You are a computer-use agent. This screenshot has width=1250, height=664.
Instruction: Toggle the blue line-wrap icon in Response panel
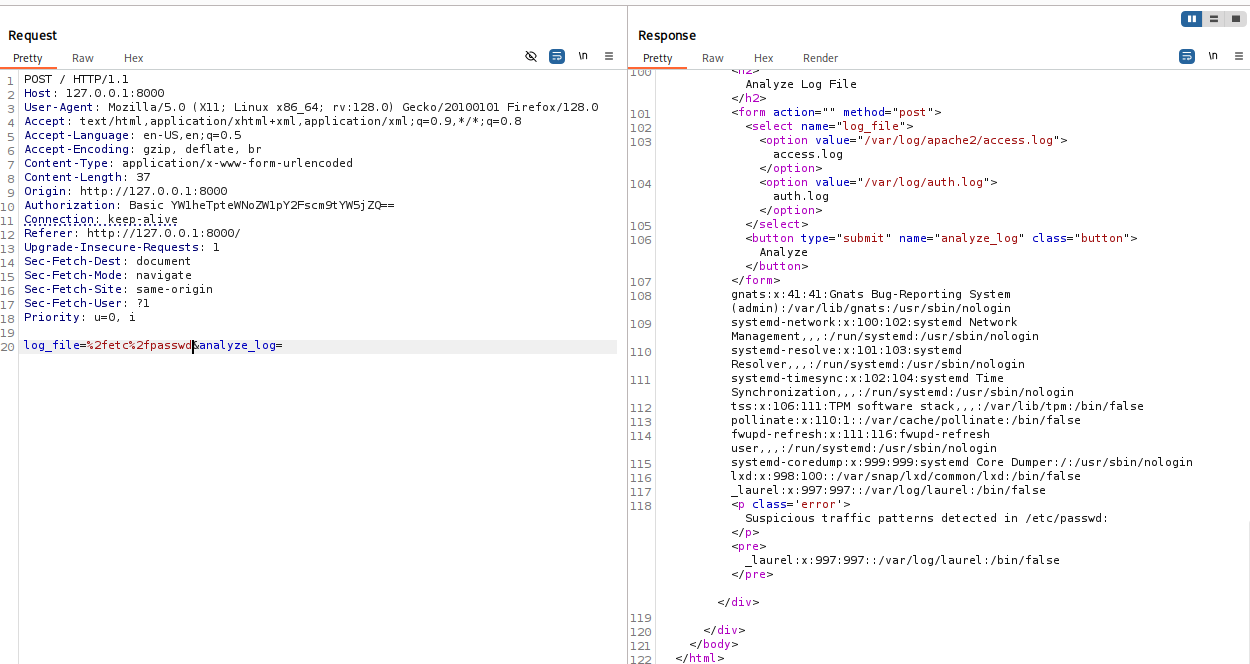(x=1187, y=57)
